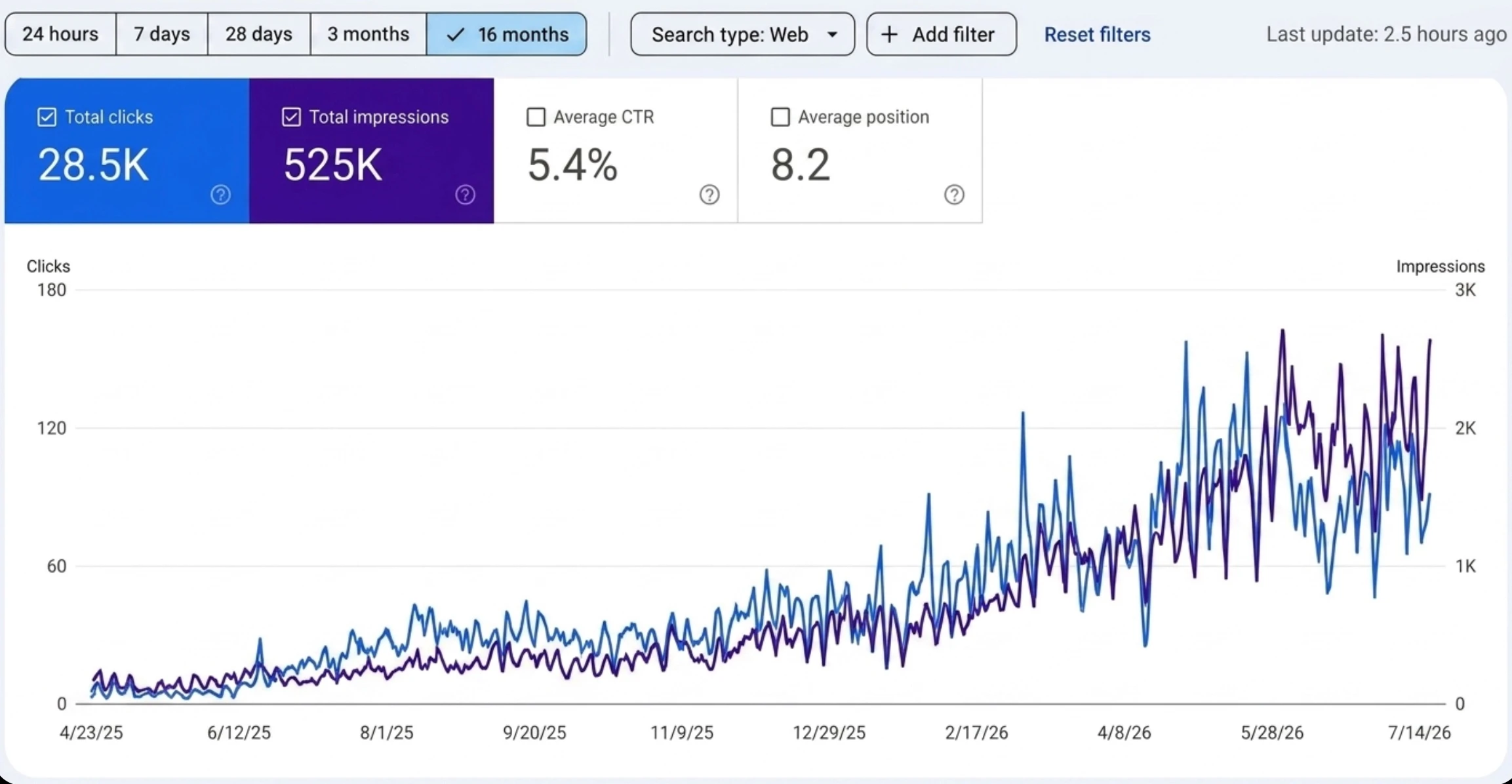Click the Clicks axis title
Viewport: 1512px width, 784px height.
click(x=48, y=266)
